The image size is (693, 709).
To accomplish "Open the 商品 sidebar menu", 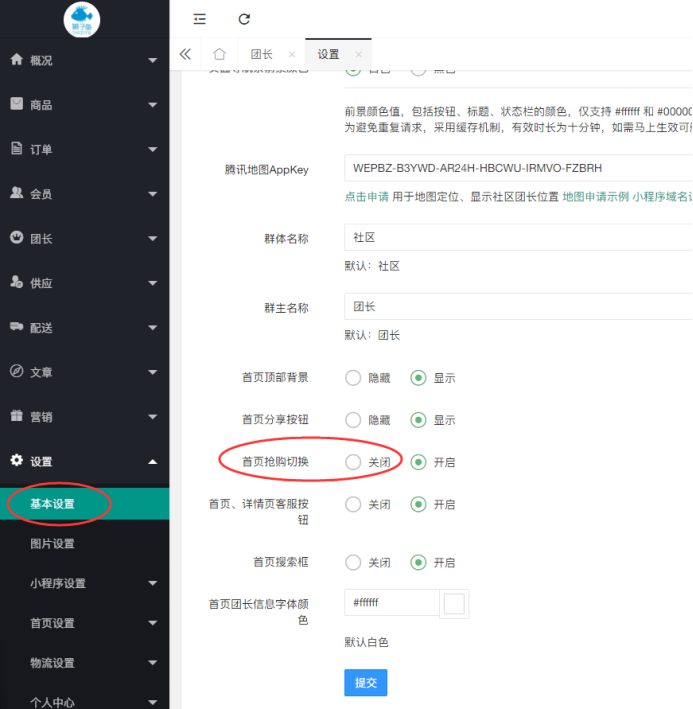I will 84,105.
